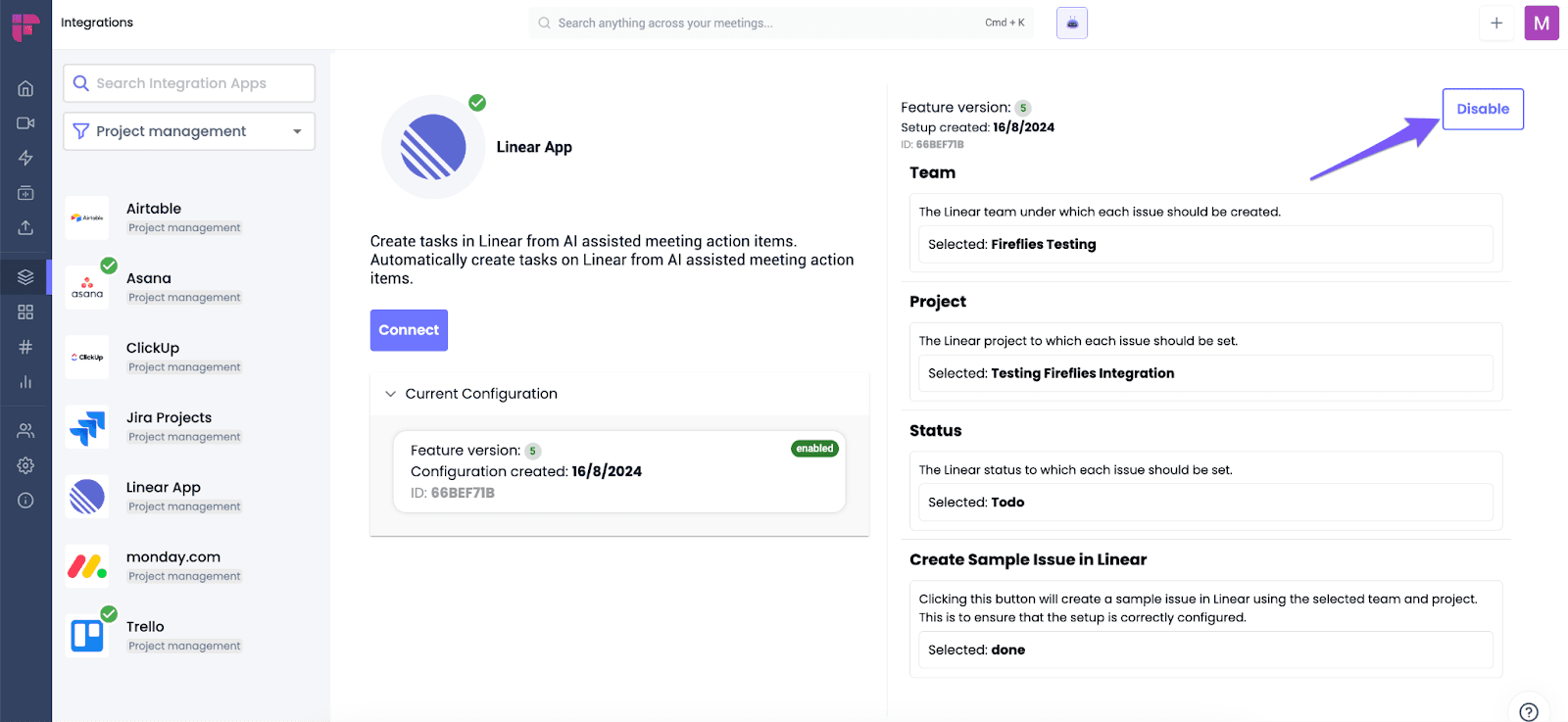Screen dimensions: 1568x722
Task: Click the Asana app logo
Action: [87, 287]
